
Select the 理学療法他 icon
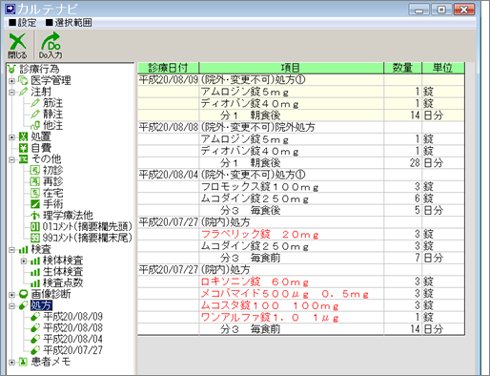[x=35, y=215]
